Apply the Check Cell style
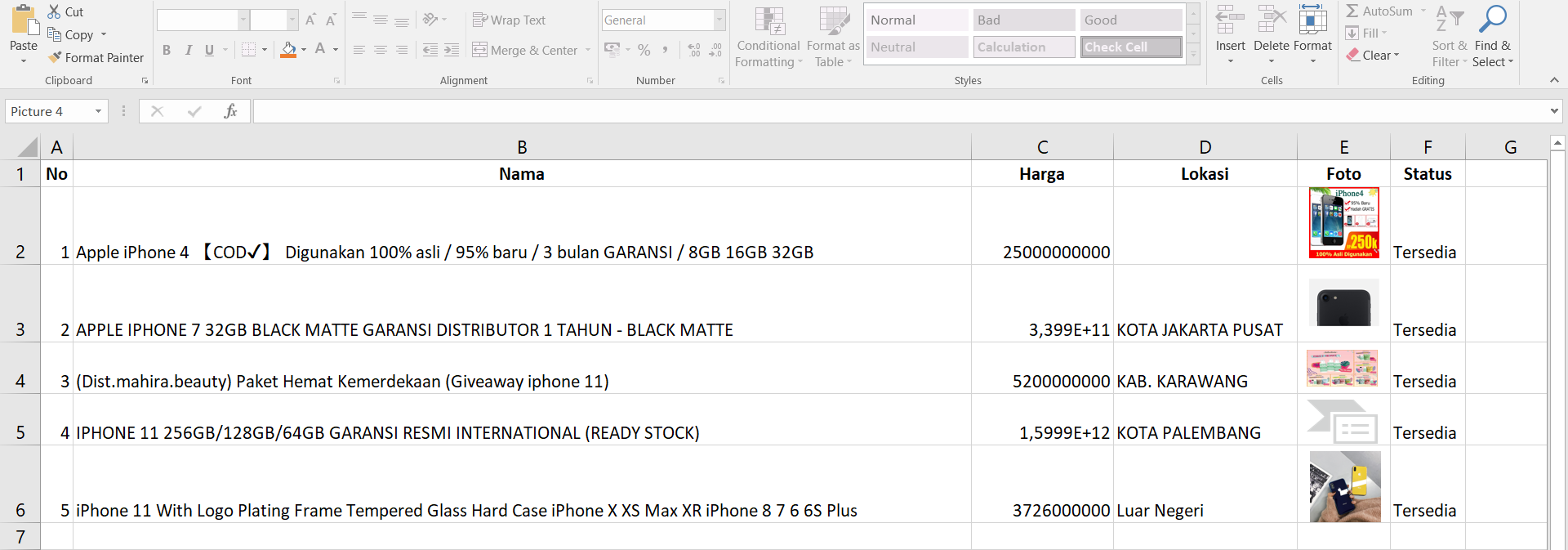Viewport: 1568px width, 550px height. click(1131, 47)
